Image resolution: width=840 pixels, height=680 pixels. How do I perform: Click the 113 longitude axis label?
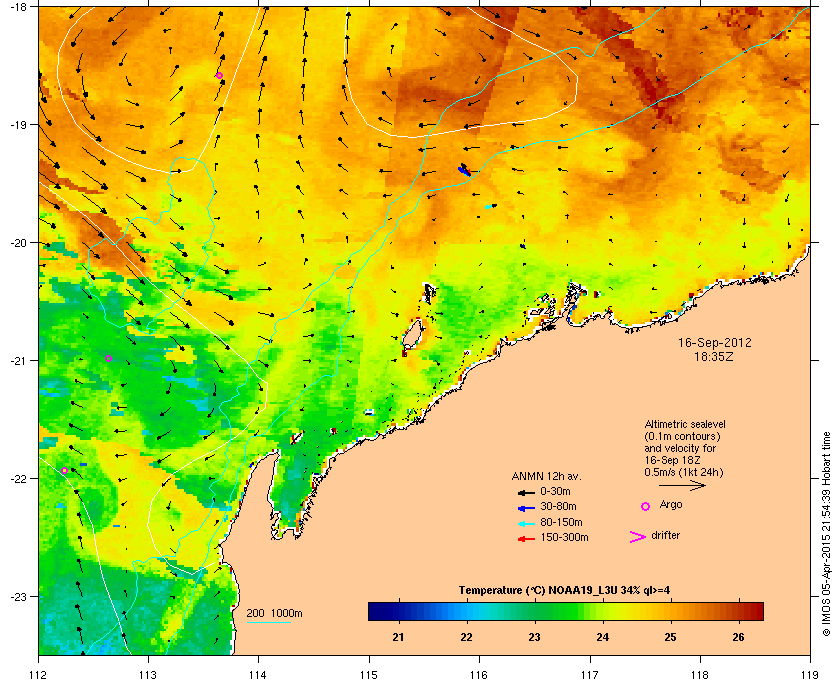[148, 675]
